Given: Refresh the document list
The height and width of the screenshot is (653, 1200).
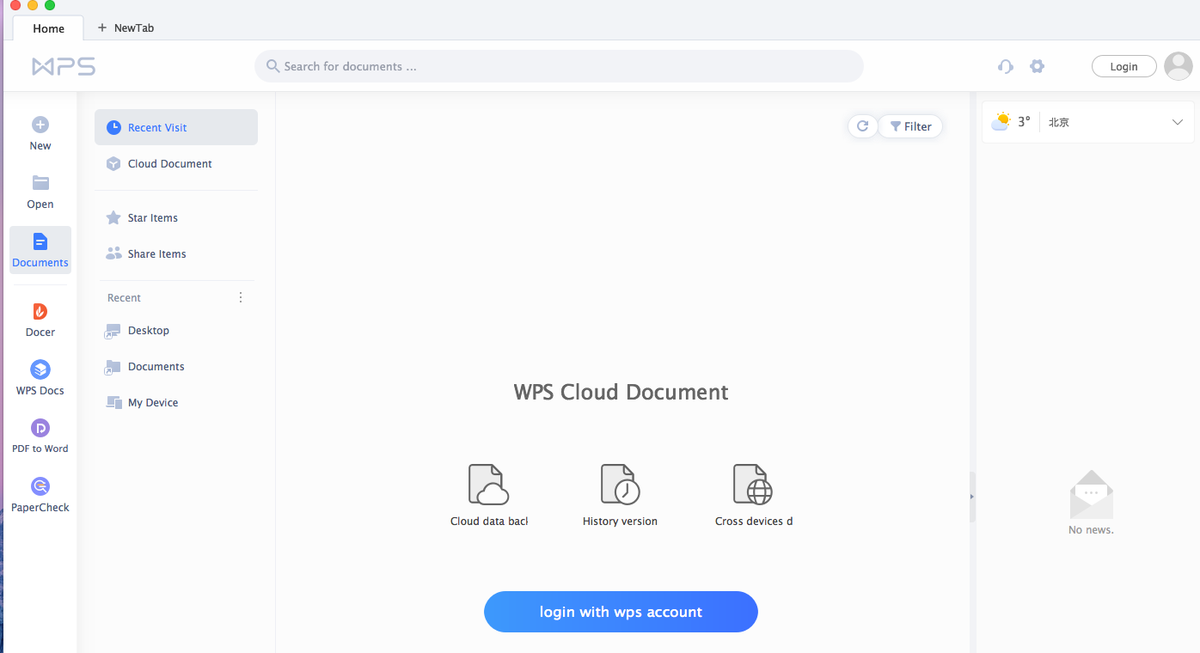Looking at the screenshot, I should coord(862,126).
